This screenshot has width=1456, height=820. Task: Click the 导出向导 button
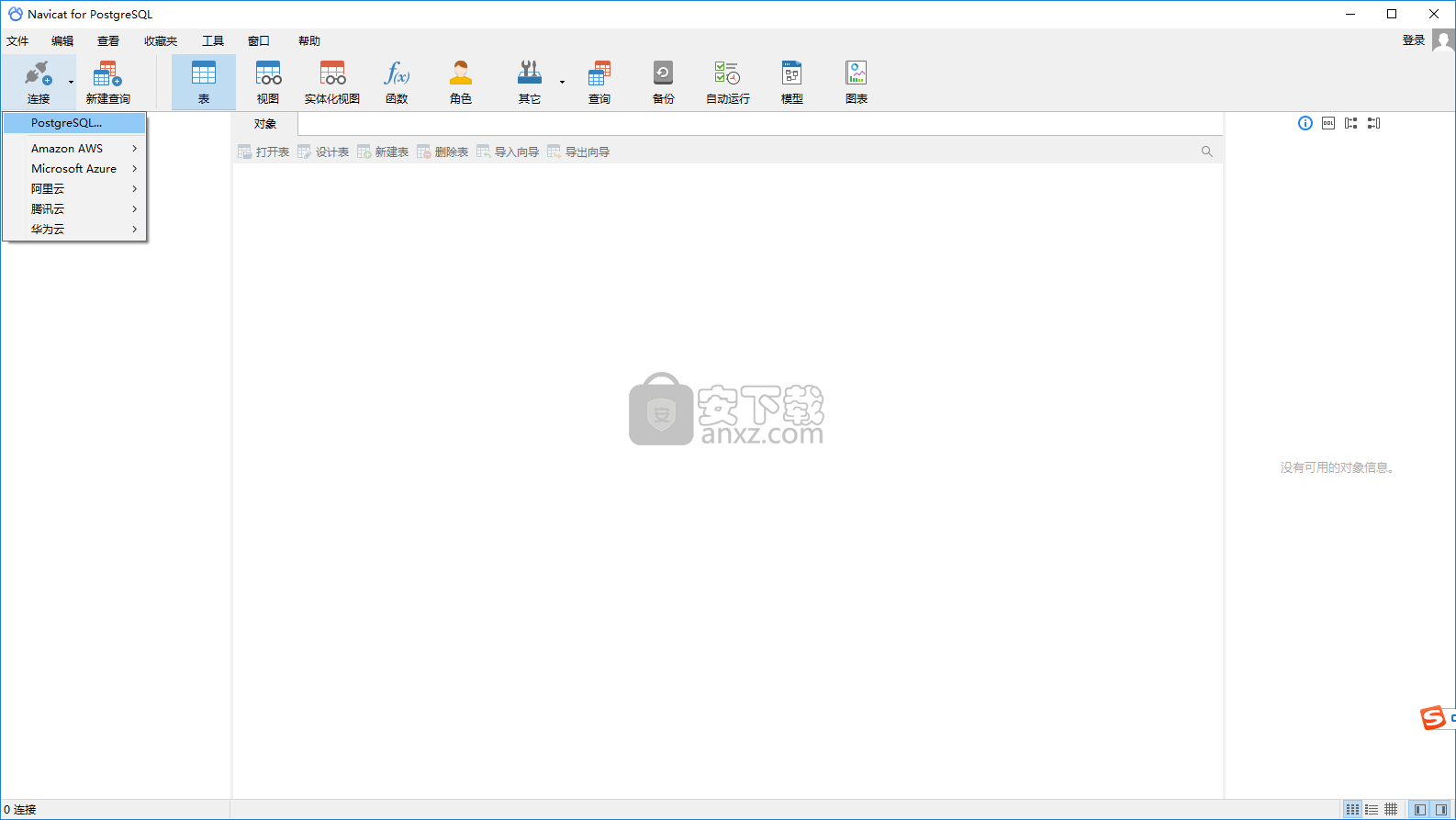pos(578,152)
